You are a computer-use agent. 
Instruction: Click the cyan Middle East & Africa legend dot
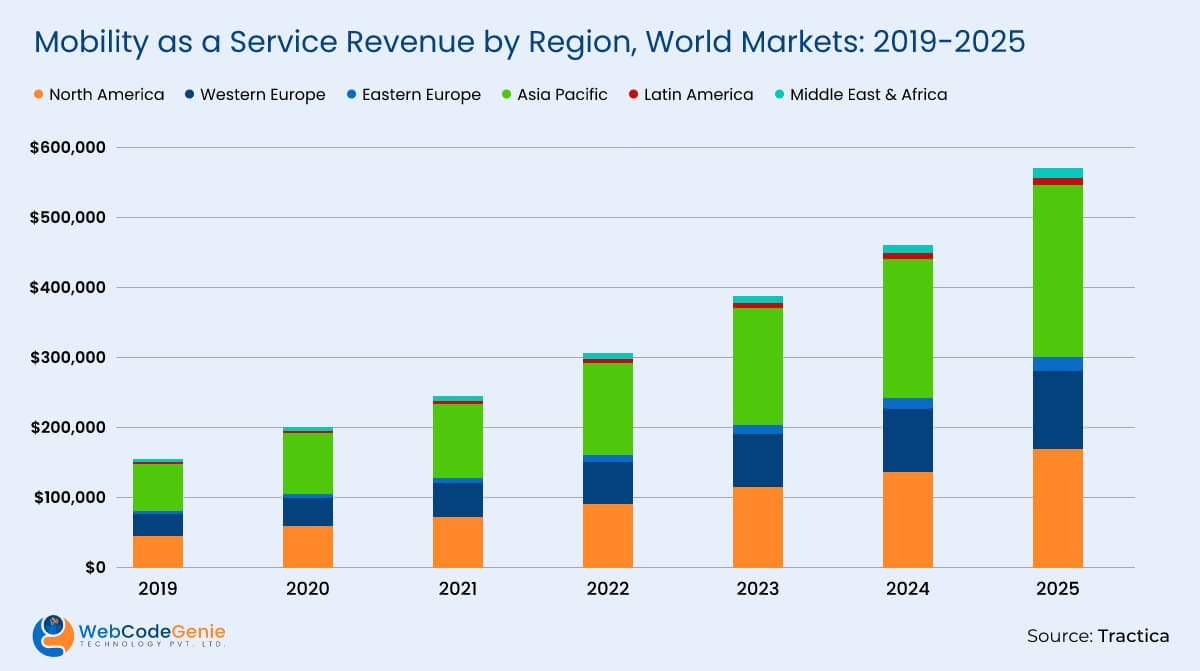click(780, 95)
